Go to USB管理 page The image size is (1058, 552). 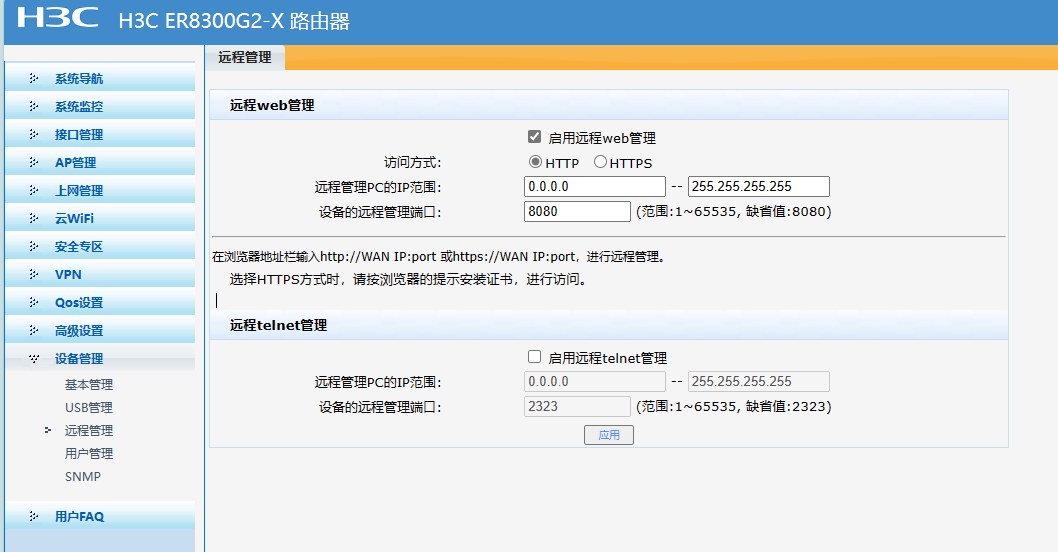click(88, 408)
